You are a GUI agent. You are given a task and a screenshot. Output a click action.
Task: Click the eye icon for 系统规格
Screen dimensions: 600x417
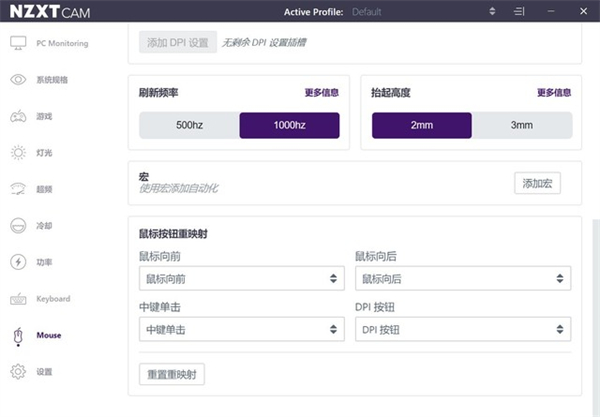(x=18, y=79)
